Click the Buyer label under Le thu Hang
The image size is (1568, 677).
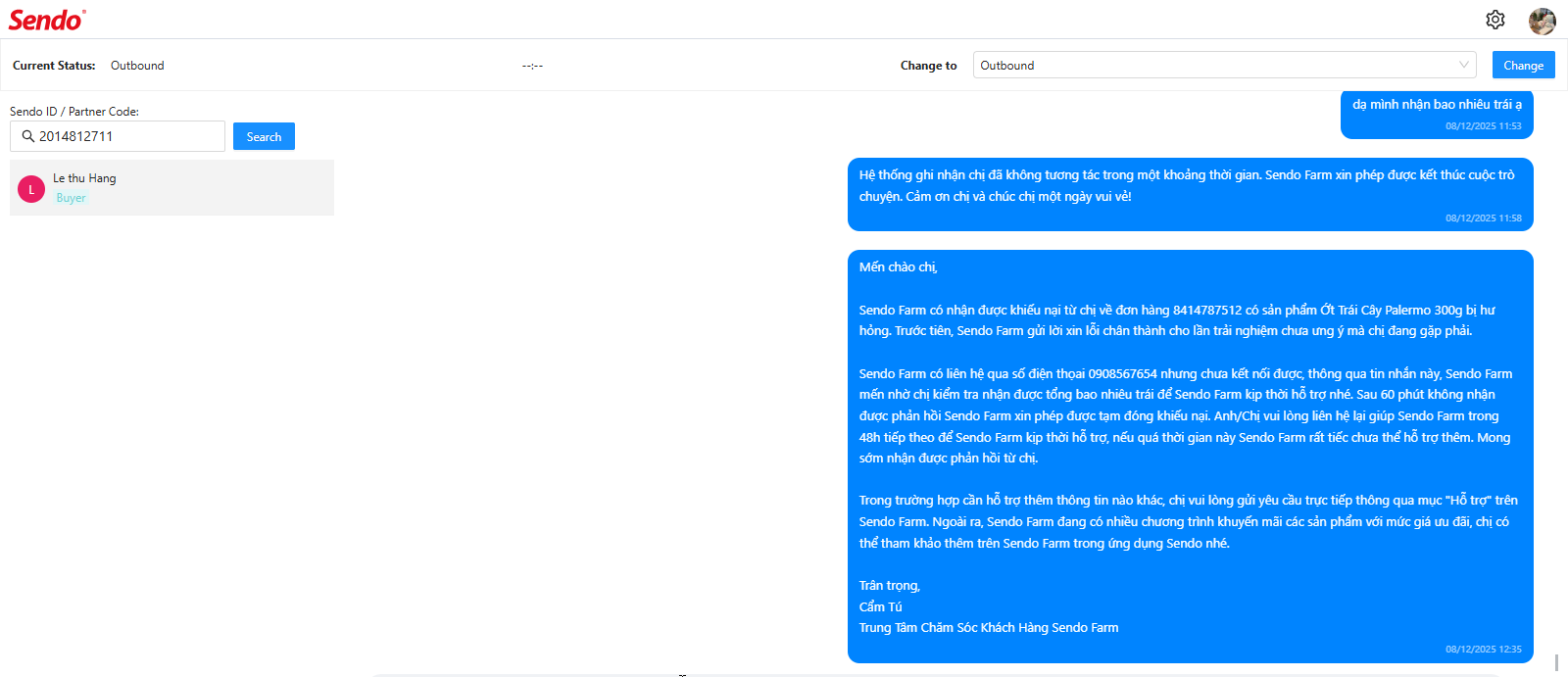(71, 198)
